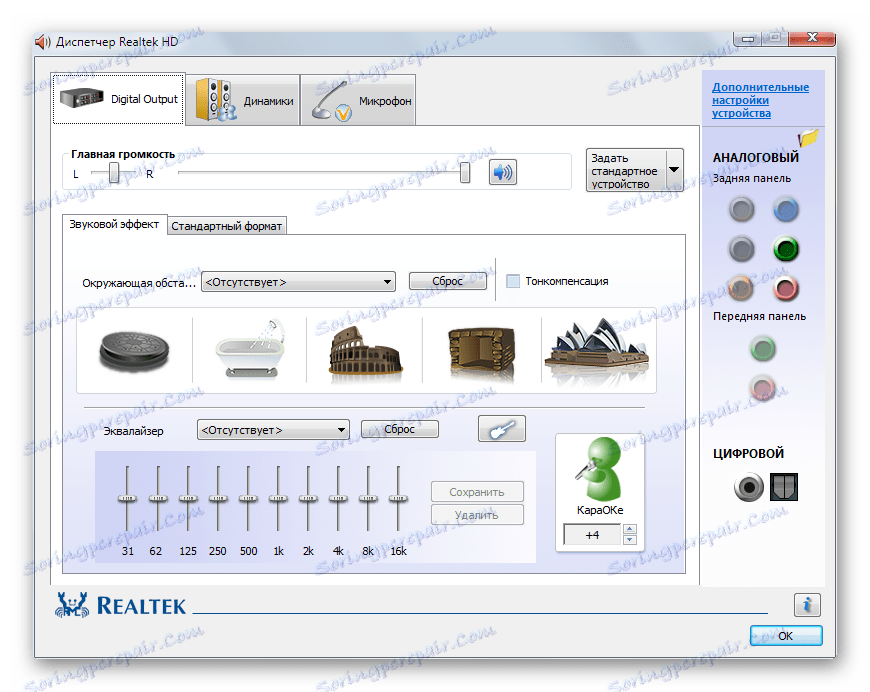Click the top-left gray rear panel jack
The height and width of the screenshot is (692, 870).
pyautogui.click(x=741, y=210)
